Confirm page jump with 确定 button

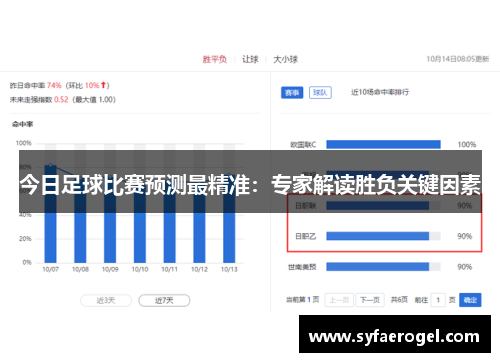click(470, 300)
